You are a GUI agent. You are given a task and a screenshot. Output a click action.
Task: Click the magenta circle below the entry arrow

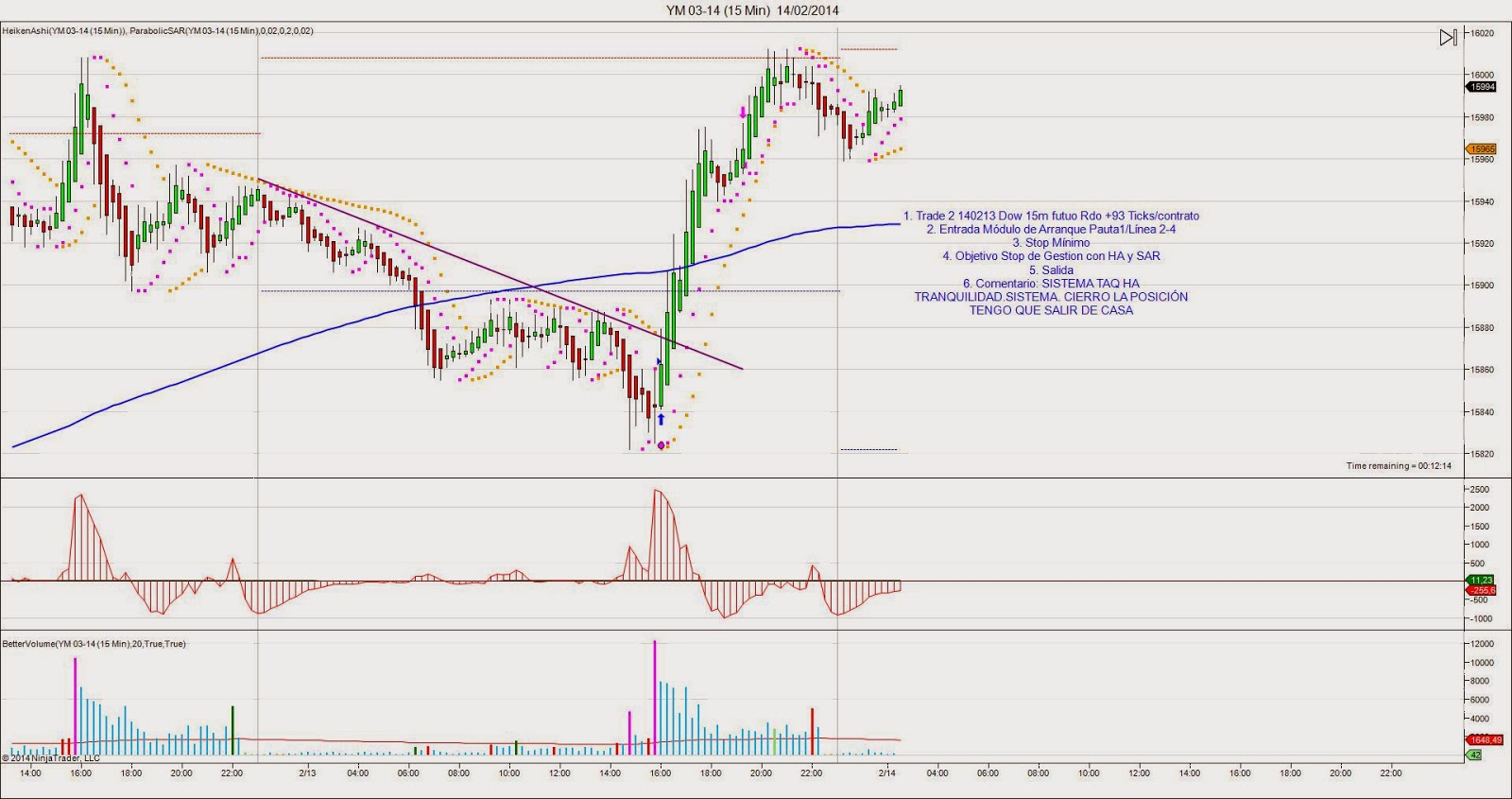tap(661, 444)
